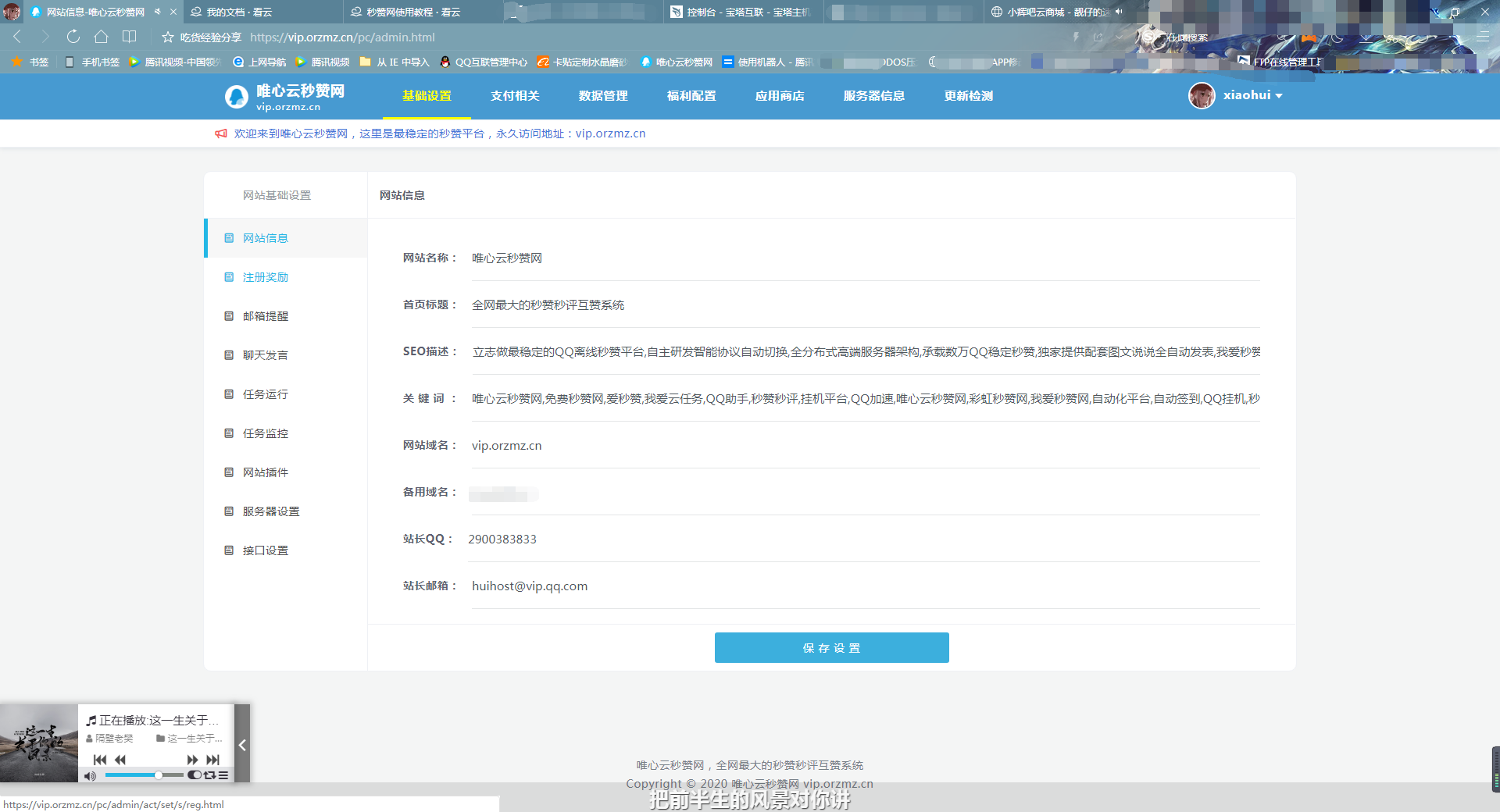This screenshot has width=1500, height=812.
Task: Bookmark this page with the star icon
Action: pyautogui.click(x=167, y=37)
